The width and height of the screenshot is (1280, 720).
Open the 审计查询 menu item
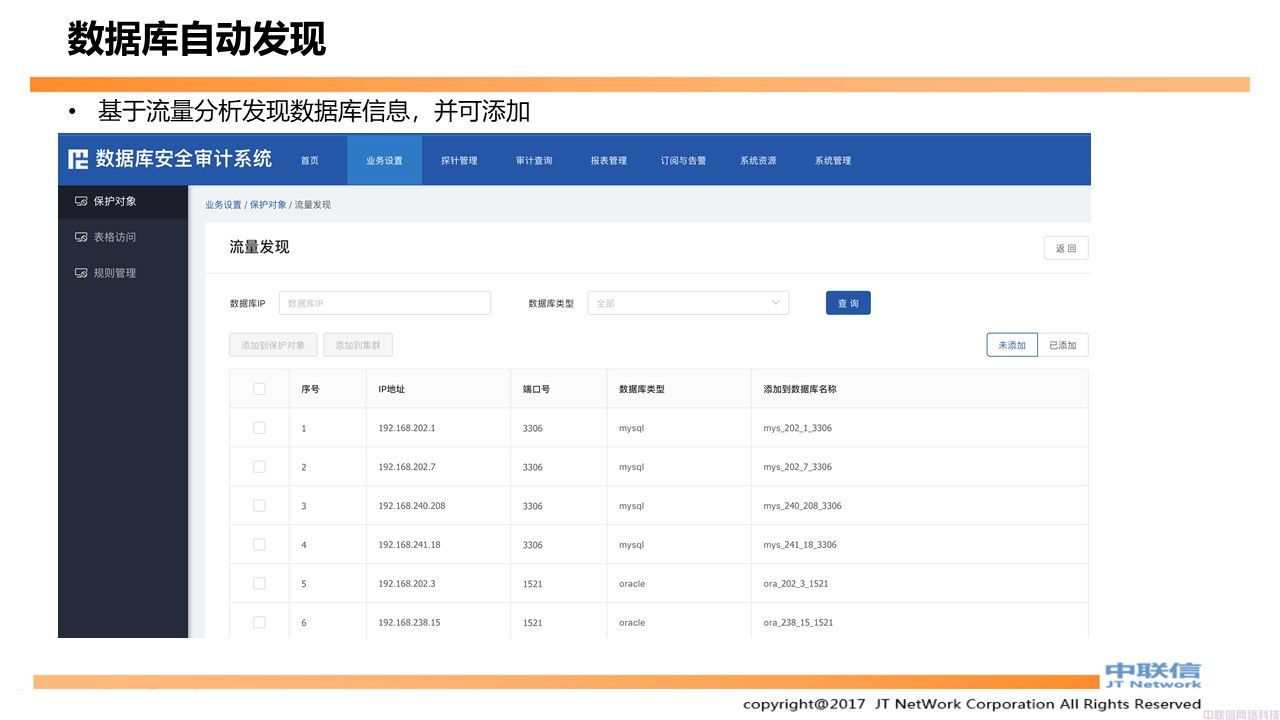[534, 160]
